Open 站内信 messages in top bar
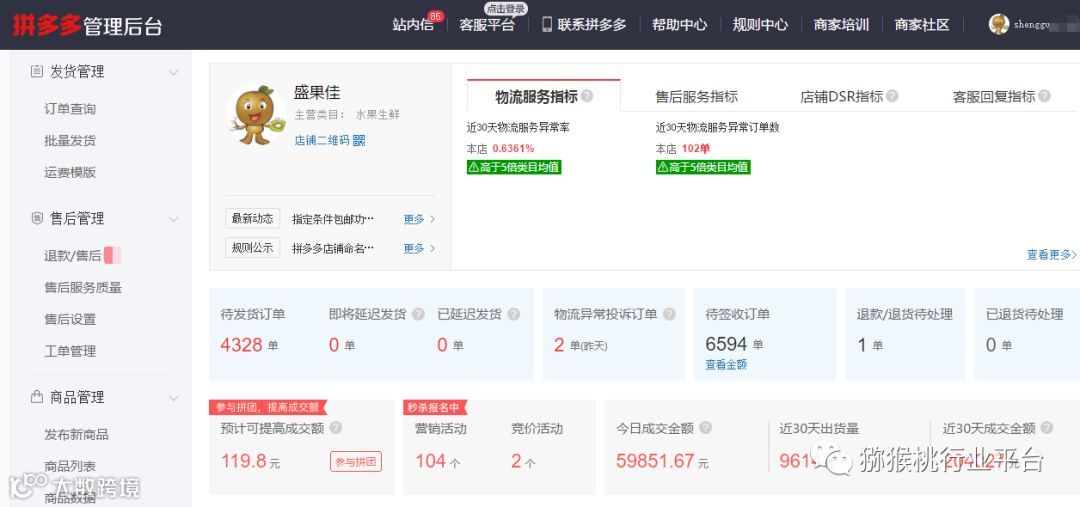 (x=413, y=25)
